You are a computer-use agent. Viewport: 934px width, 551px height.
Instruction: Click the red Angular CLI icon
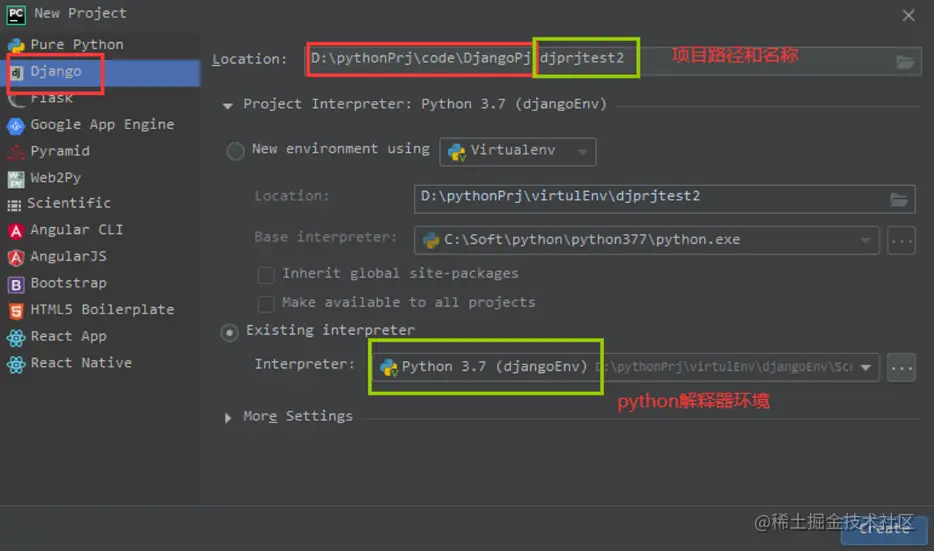coord(16,231)
